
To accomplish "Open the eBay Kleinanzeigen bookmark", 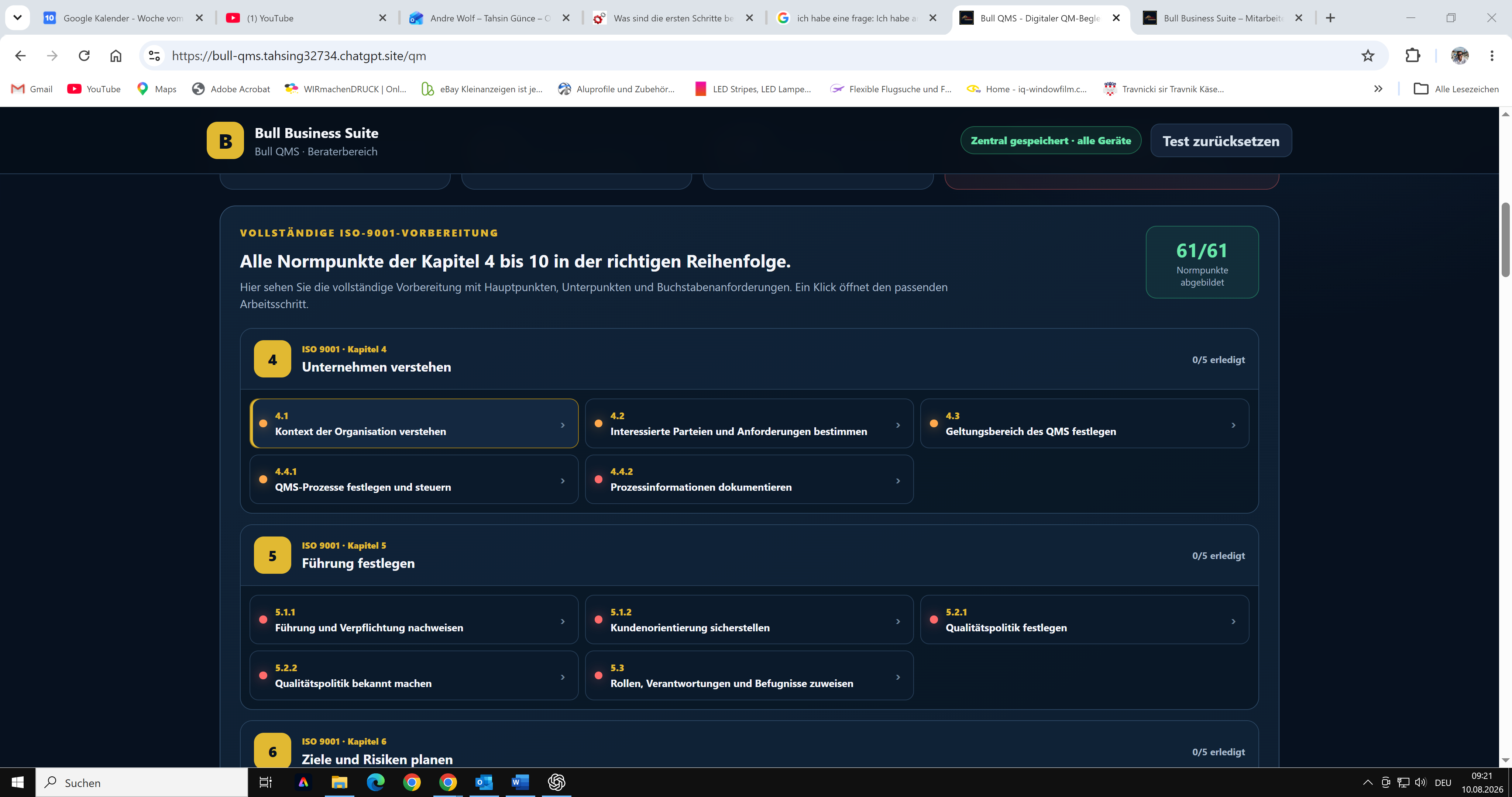I will coord(482,89).
